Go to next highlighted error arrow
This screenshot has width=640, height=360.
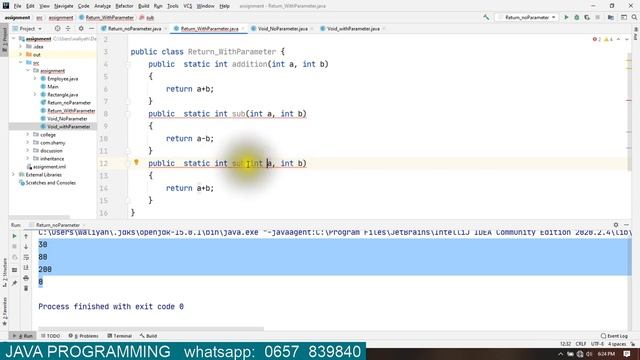pyautogui.click(x=627, y=39)
